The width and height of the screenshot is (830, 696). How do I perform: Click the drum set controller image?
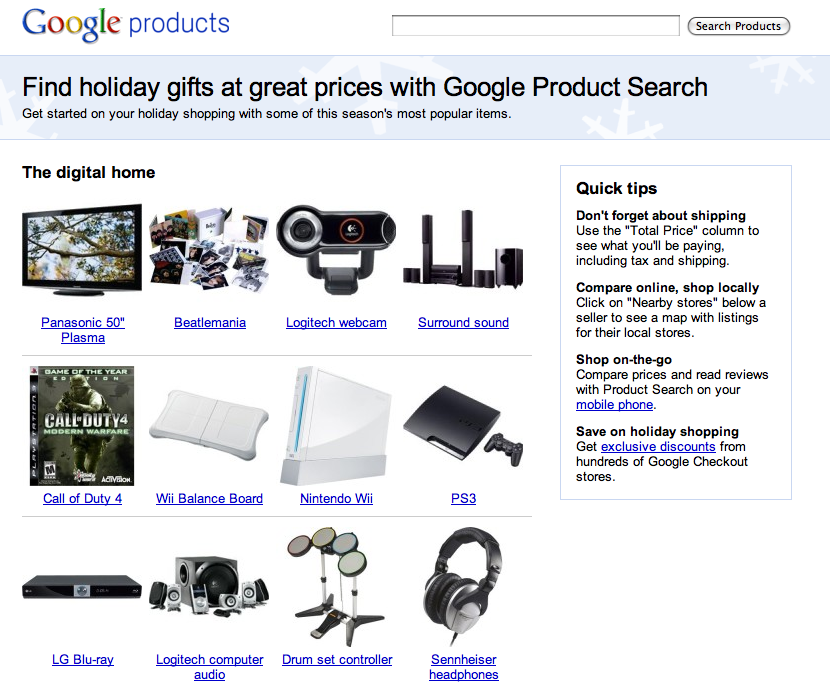point(336,587)
